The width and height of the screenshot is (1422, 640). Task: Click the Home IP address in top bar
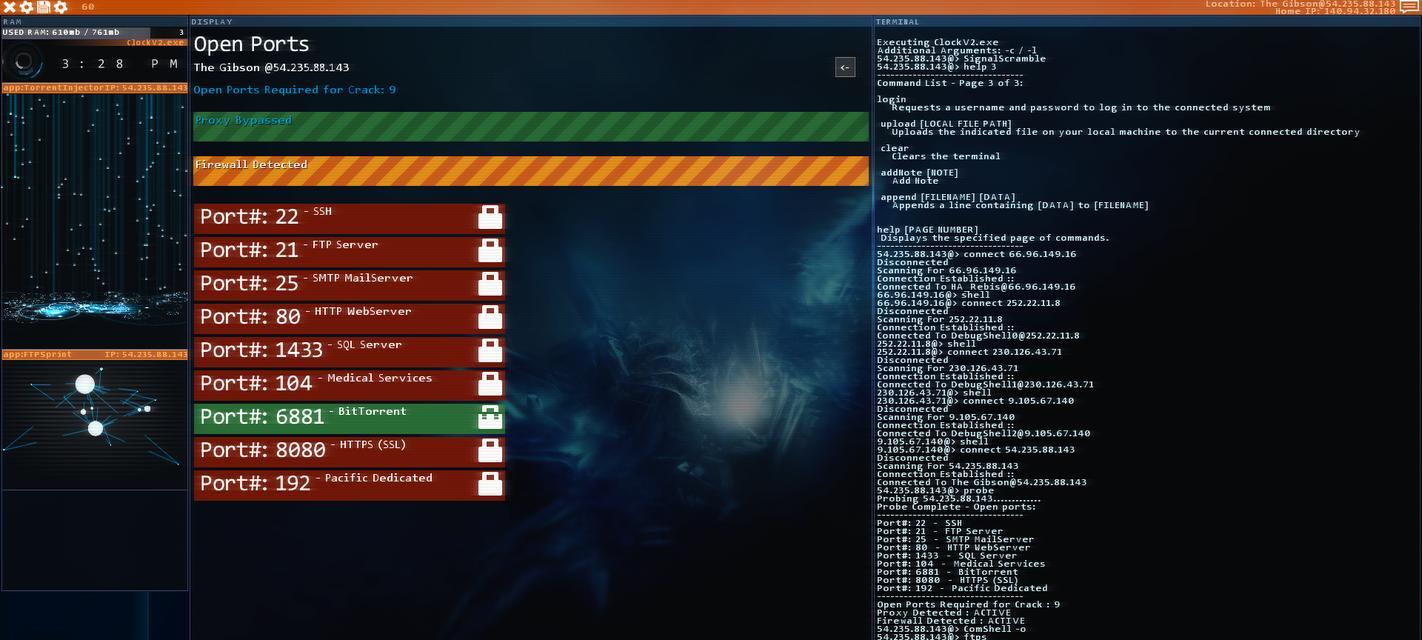point(1335,11)
